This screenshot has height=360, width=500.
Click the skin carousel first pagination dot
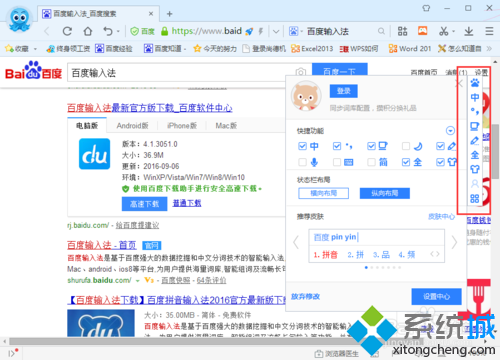pos(366,267)
